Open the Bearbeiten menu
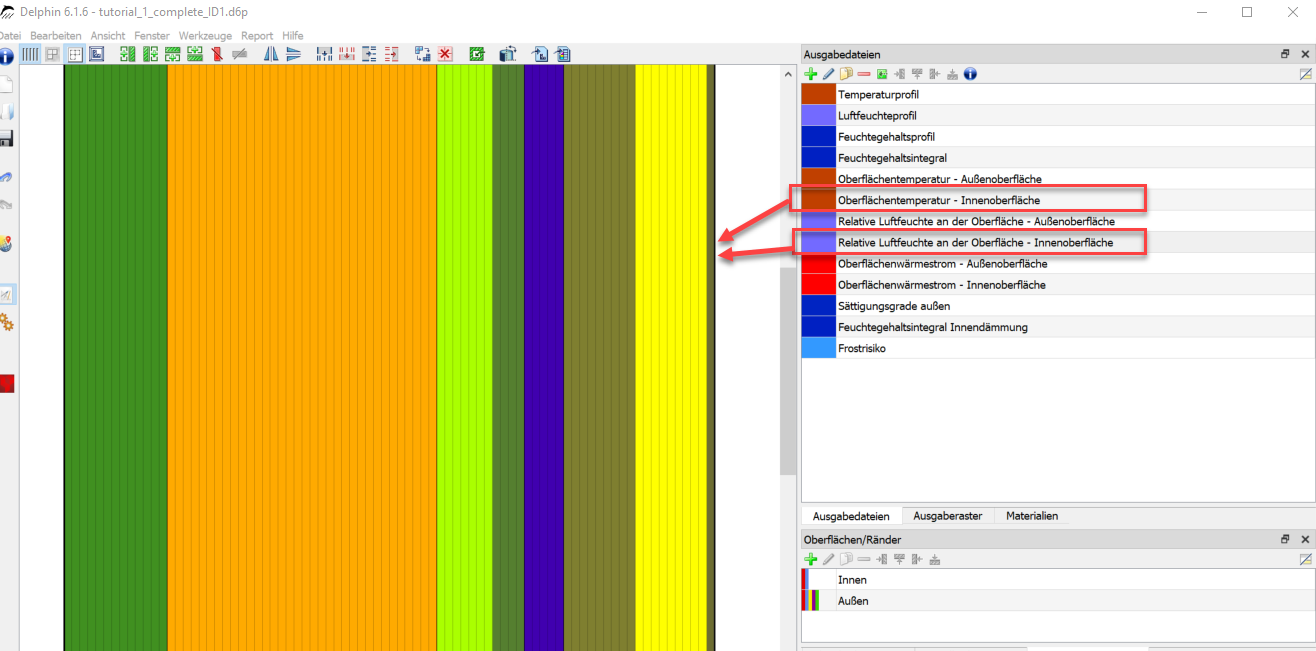Viewport: 1316px width, 651px height. click(x=56, y=35)
